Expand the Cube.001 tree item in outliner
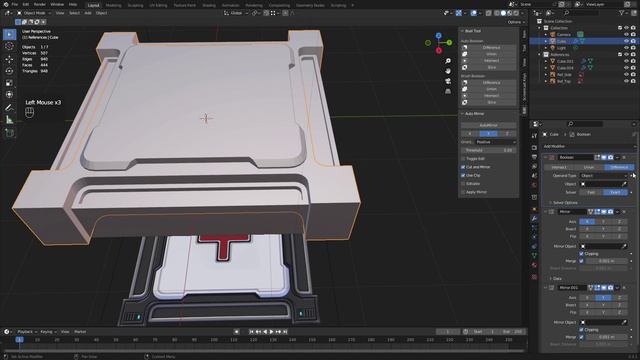The image size is (640, 360). pos(546,61)
